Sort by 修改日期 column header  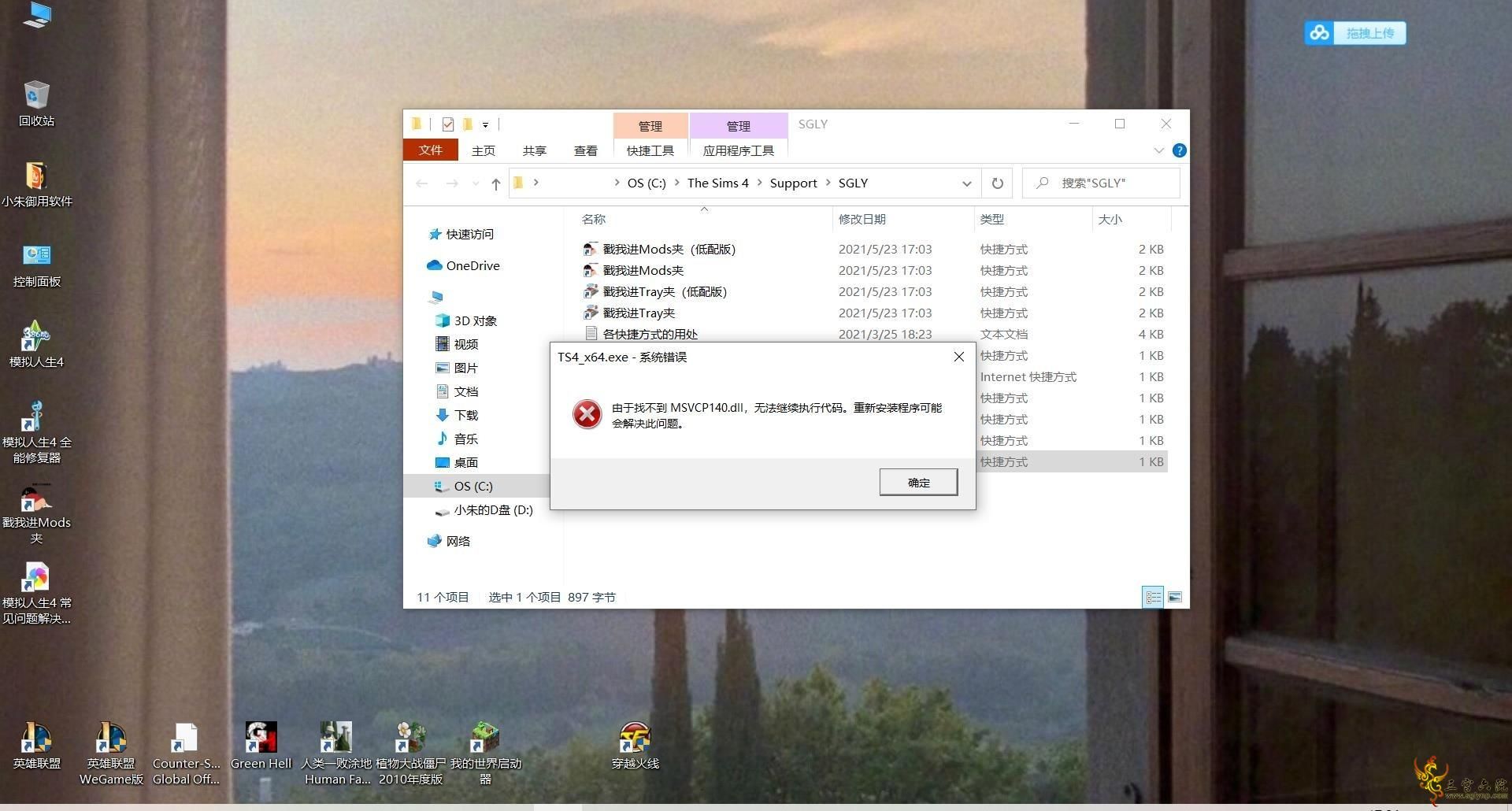[862, 219]
